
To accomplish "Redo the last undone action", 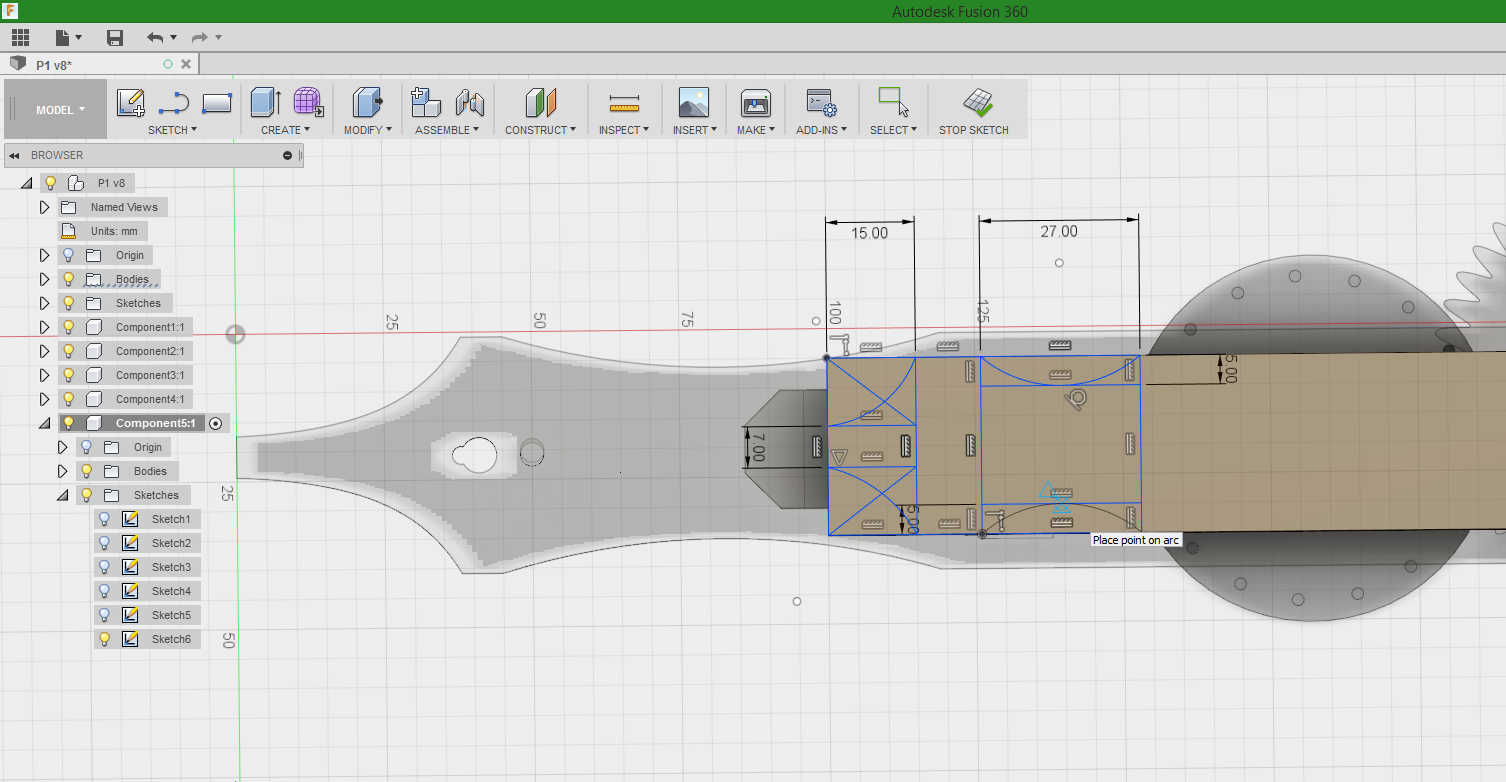I will pos(199,38).
